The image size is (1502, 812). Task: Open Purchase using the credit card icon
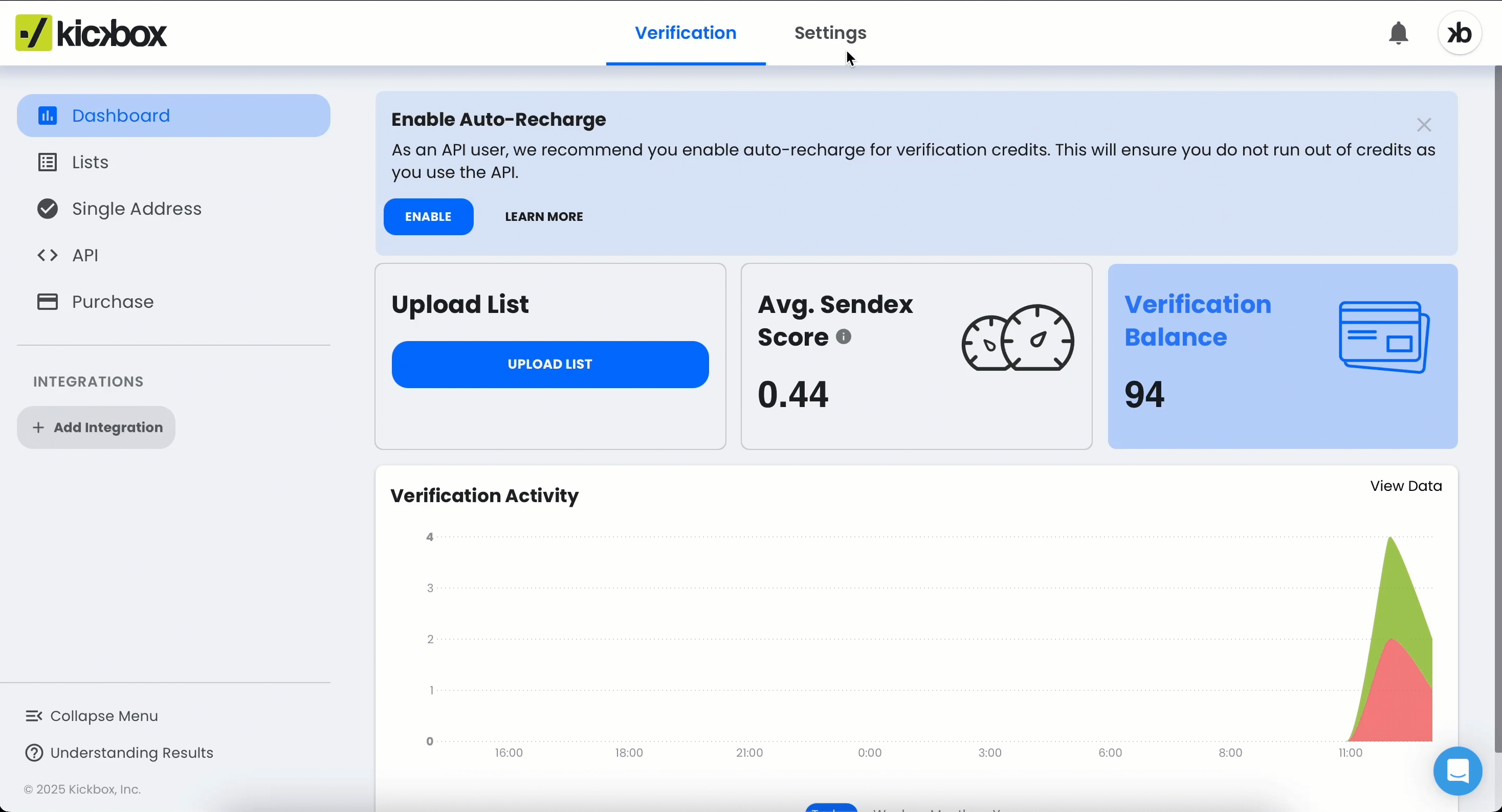48,301
